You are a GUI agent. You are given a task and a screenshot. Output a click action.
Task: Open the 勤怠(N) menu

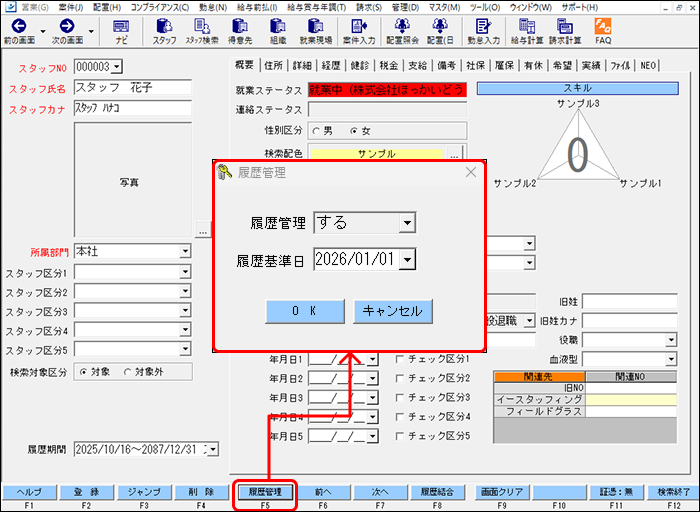tap(213, 8)
